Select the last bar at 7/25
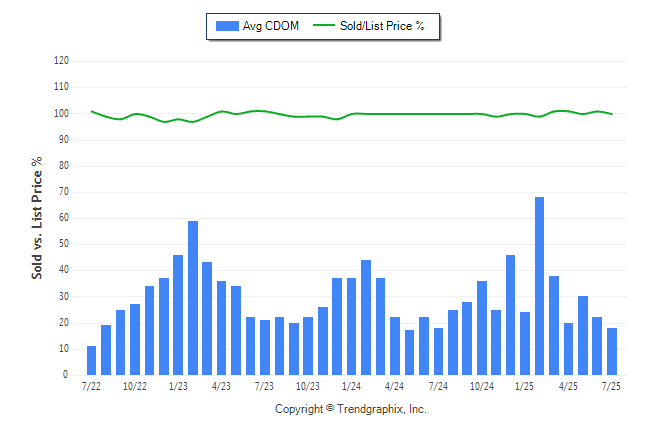This screenshot has height=434, width=646. point(612,352)
